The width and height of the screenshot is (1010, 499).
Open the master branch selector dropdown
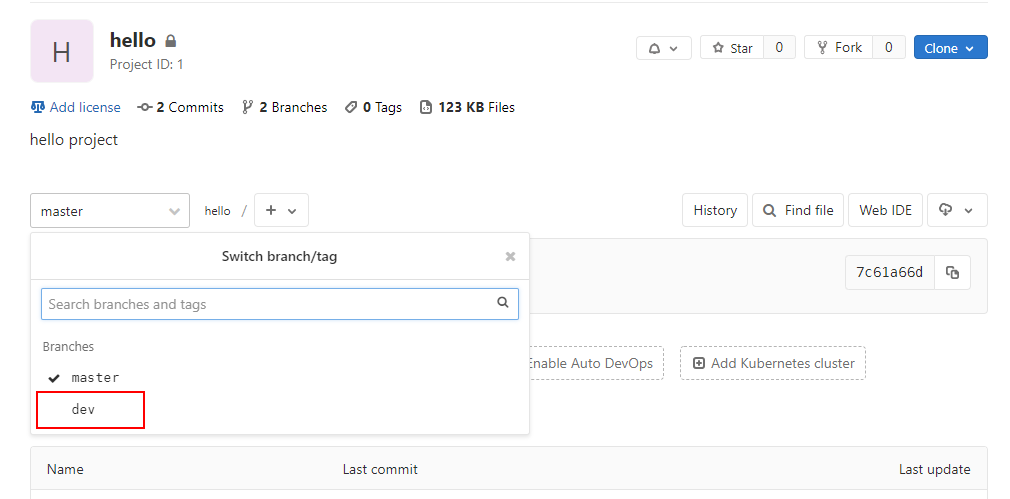pos(110,211)
